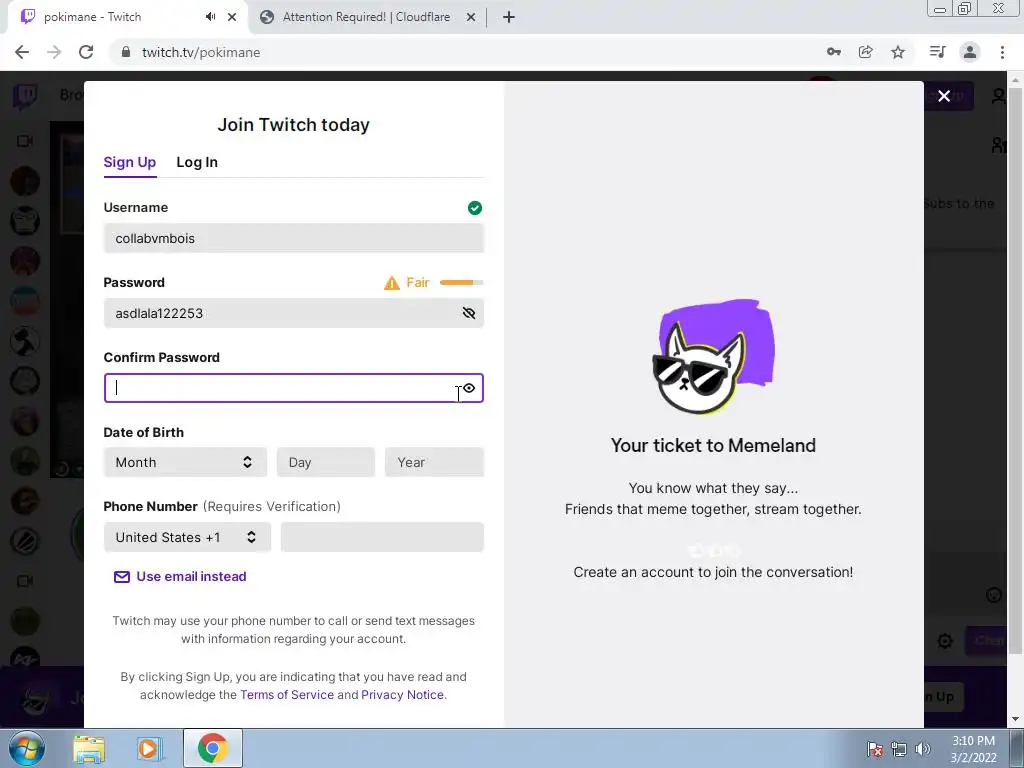The image size is (1024, 768).
Task: Click Action Center flag tray icon
Action: (875, 749)
